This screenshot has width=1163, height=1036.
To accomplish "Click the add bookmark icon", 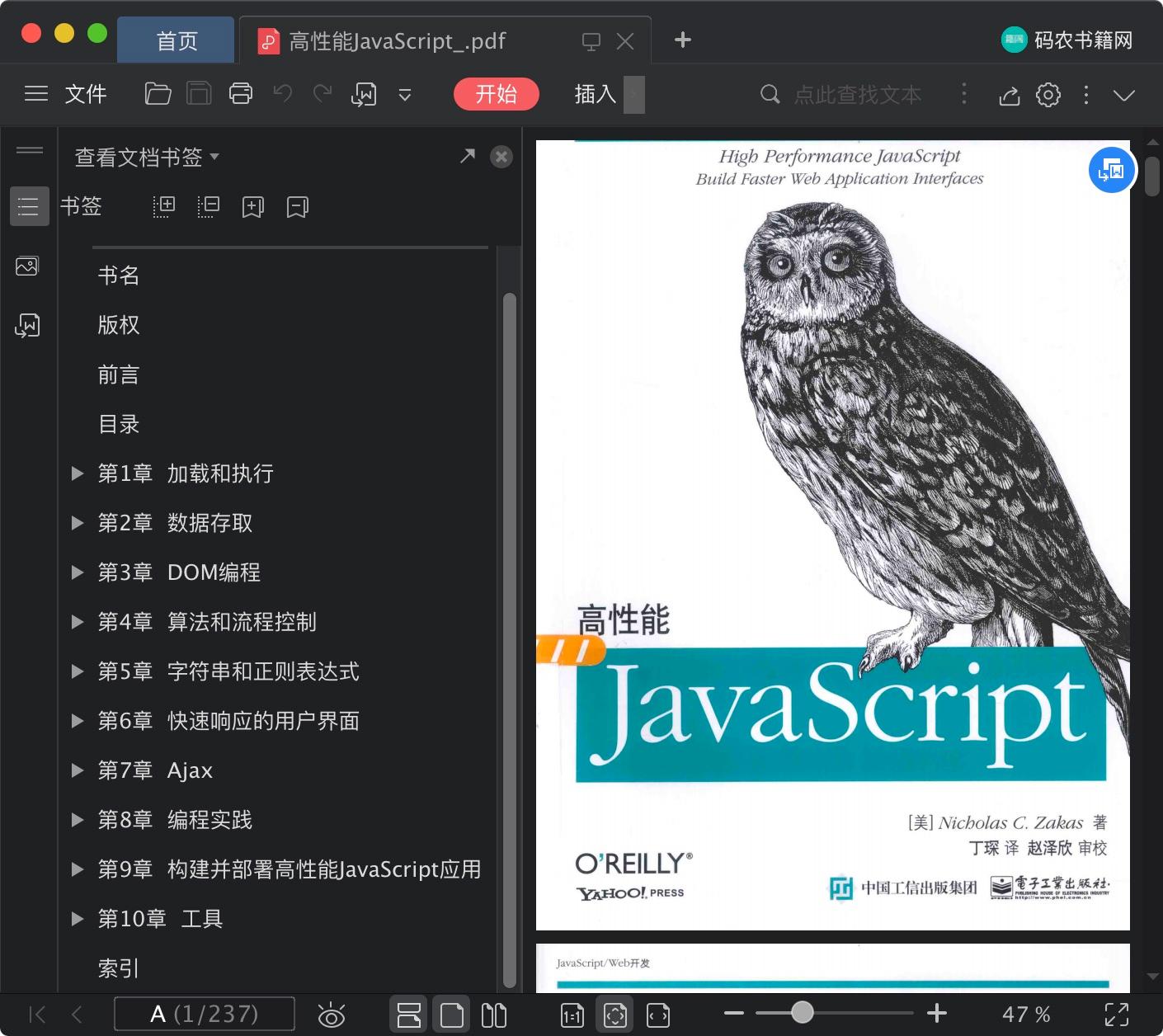I will click(253, 207).
